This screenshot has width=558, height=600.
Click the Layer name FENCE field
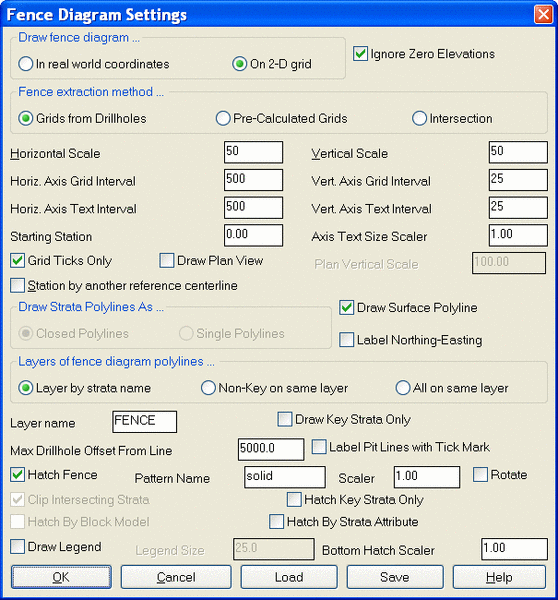click(145, 422)
